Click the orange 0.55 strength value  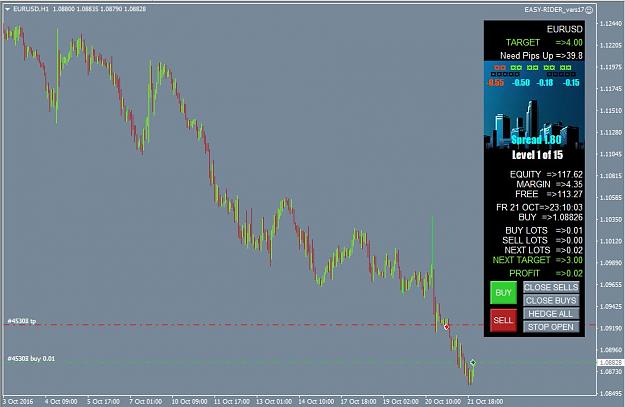pyautogui.click(x=496, y=83)
